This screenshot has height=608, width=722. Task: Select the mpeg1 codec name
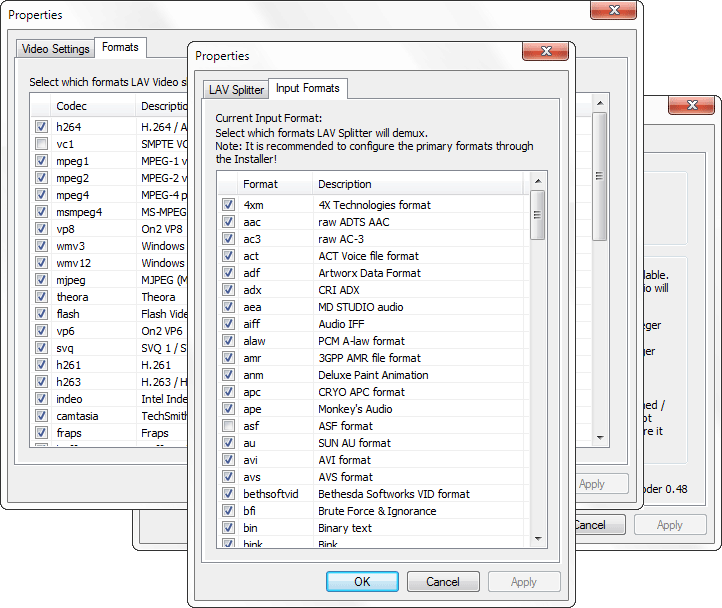[72, 161]
